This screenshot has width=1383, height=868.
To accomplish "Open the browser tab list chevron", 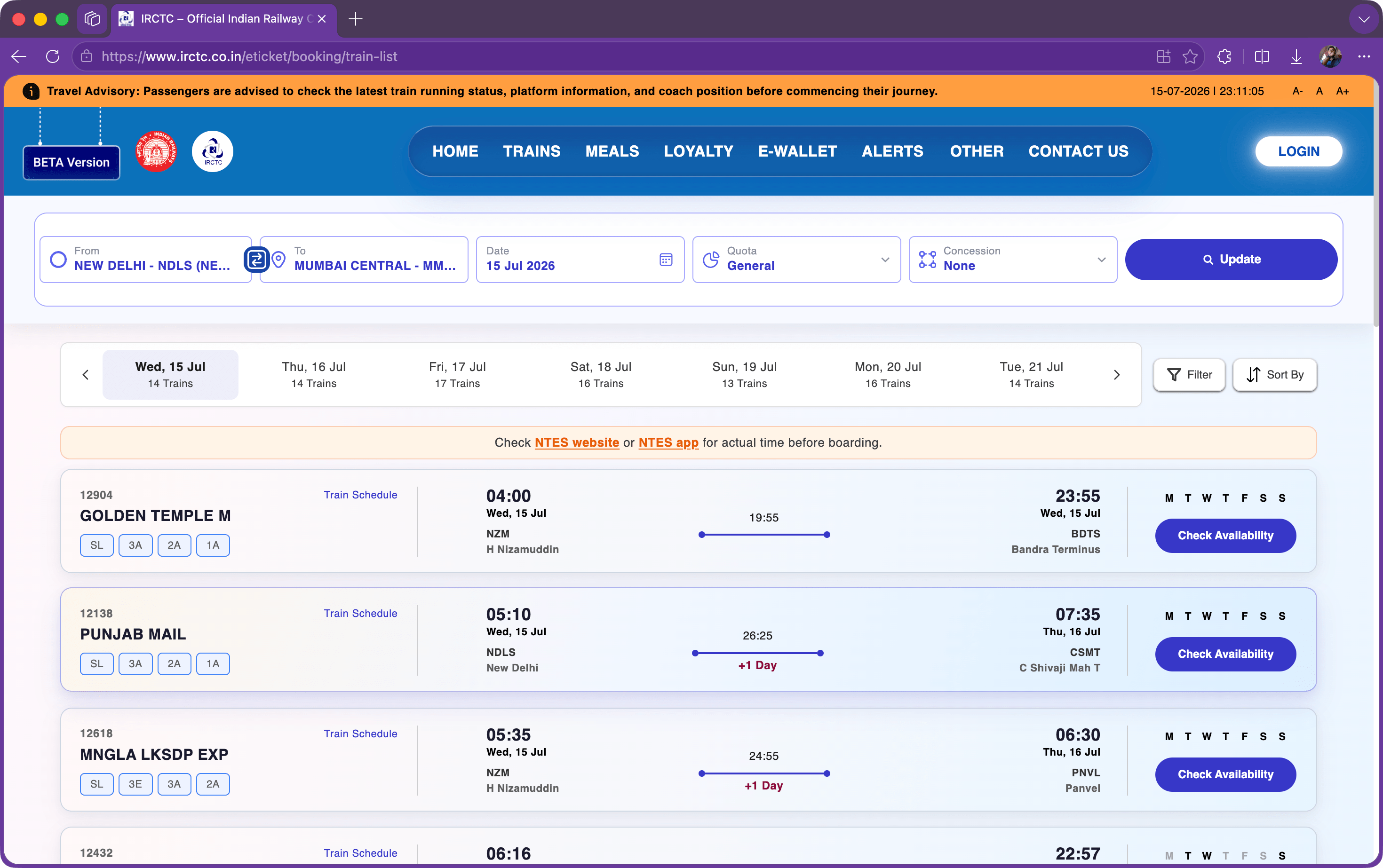I will 1364,19.
